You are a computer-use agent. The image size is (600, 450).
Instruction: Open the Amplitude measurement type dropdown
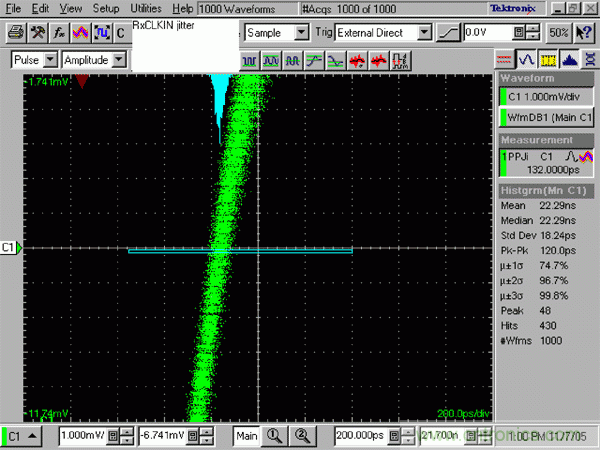coord(120,60)
